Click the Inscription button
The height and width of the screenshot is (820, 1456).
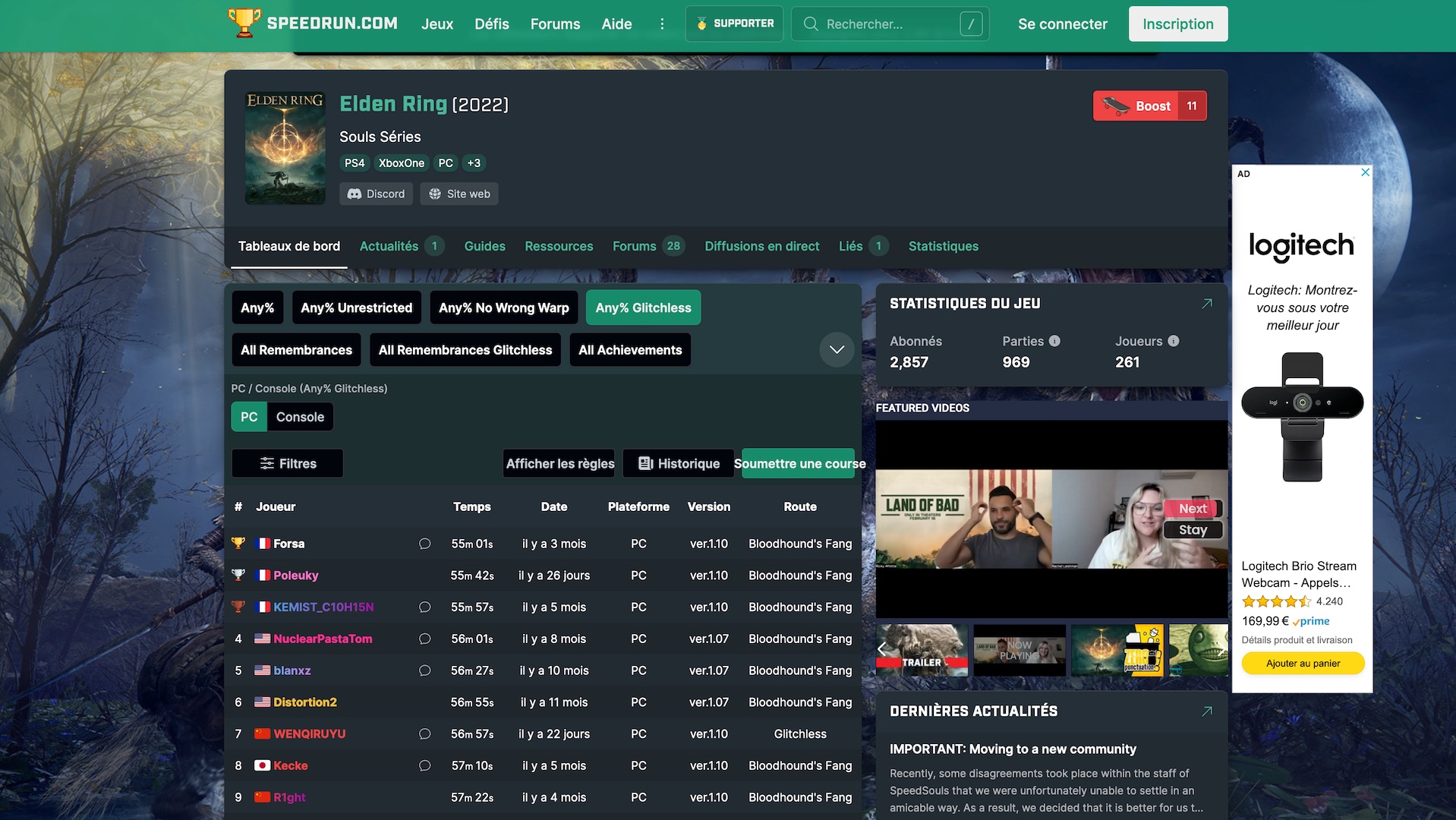(x=1177, y=24)
